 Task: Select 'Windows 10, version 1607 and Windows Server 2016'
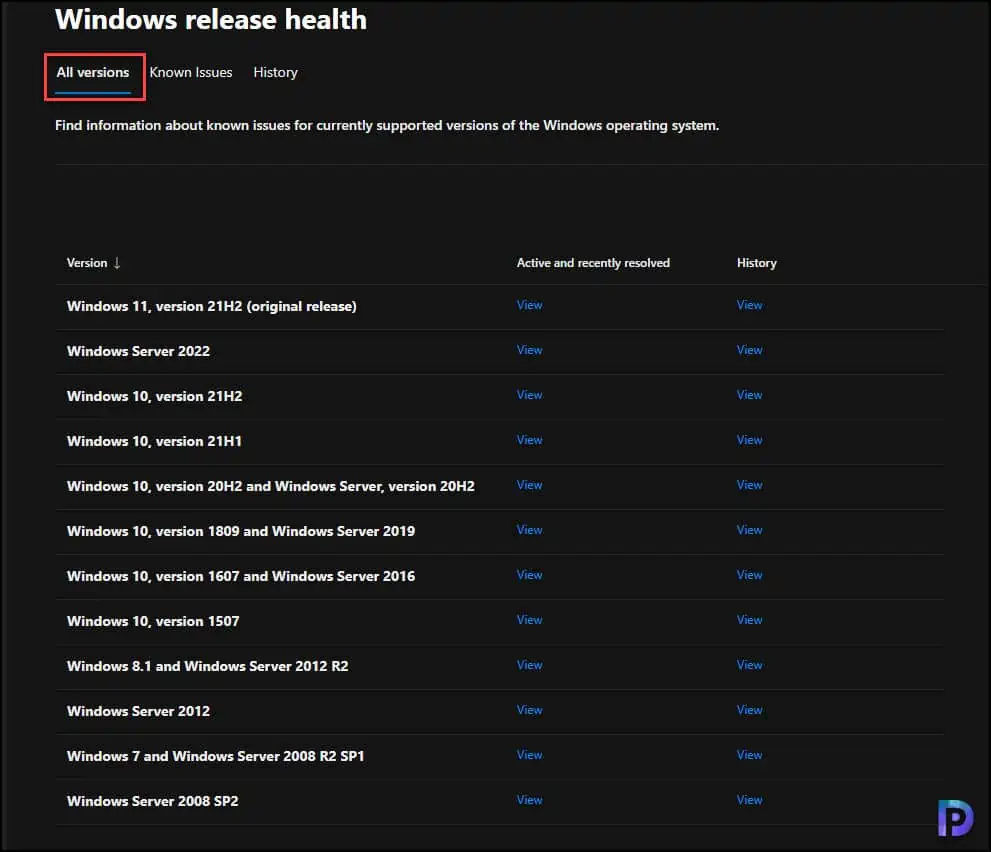pyautogui.click(x=241, y=576)
